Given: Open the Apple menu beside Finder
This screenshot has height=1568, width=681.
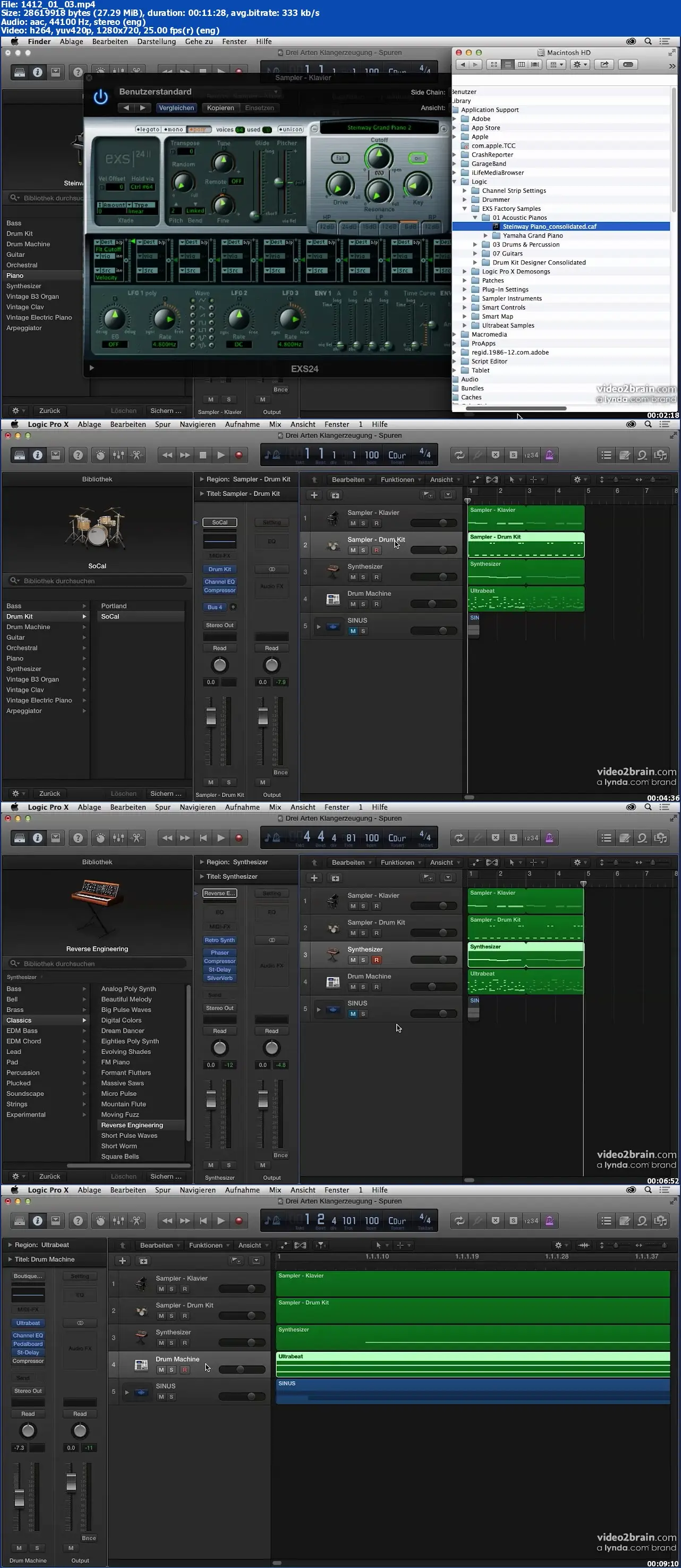Looking at the screenshot, I should click(14, 41).
